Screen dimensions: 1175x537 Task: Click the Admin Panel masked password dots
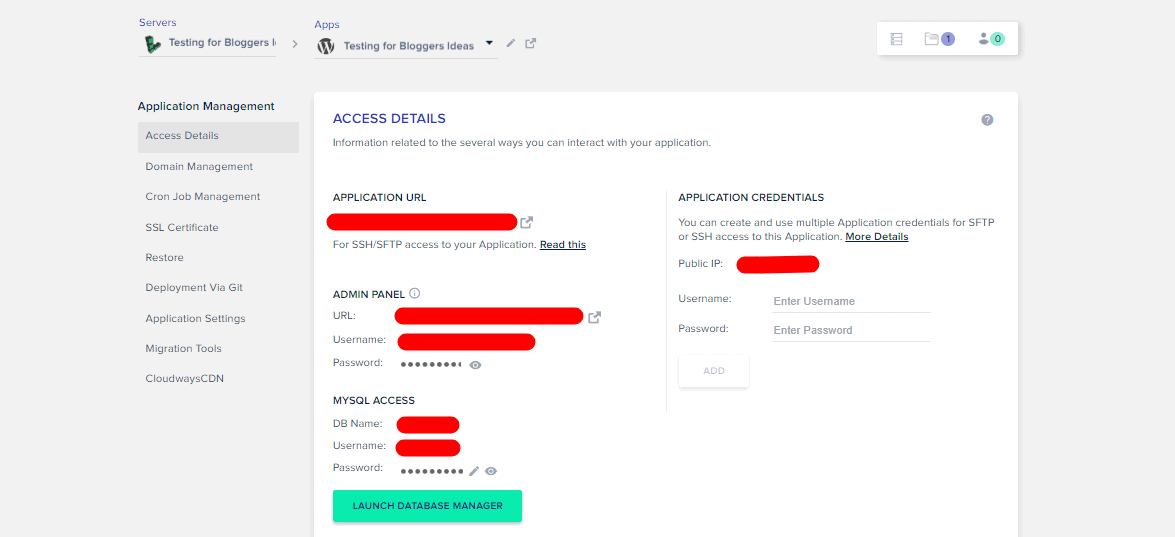click(431, 365)
